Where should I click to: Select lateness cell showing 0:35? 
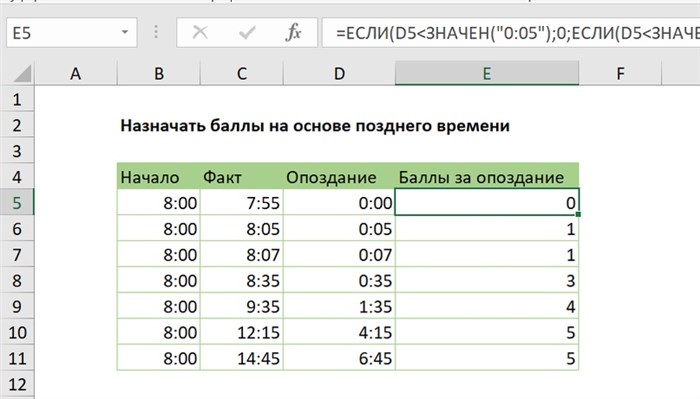339,280
